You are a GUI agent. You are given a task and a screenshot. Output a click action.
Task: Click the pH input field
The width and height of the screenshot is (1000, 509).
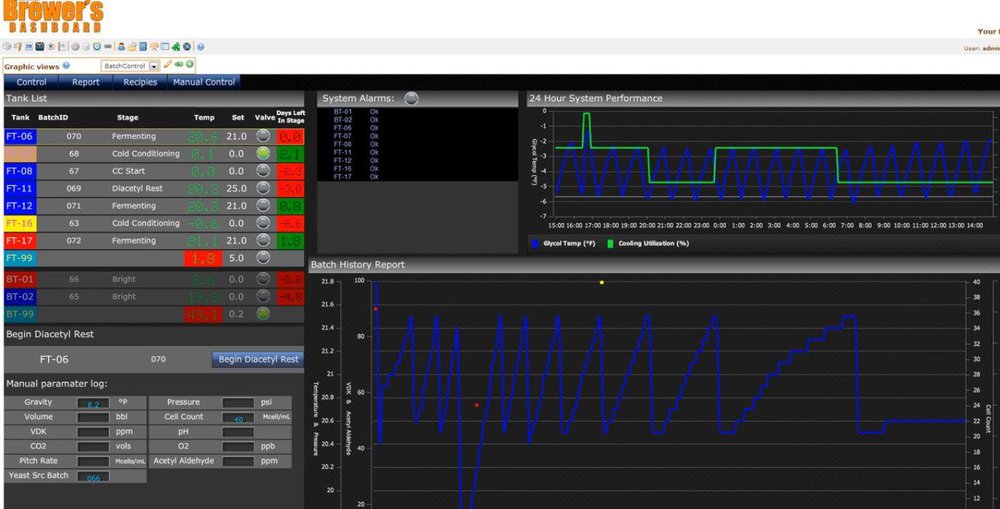(239, 432)
